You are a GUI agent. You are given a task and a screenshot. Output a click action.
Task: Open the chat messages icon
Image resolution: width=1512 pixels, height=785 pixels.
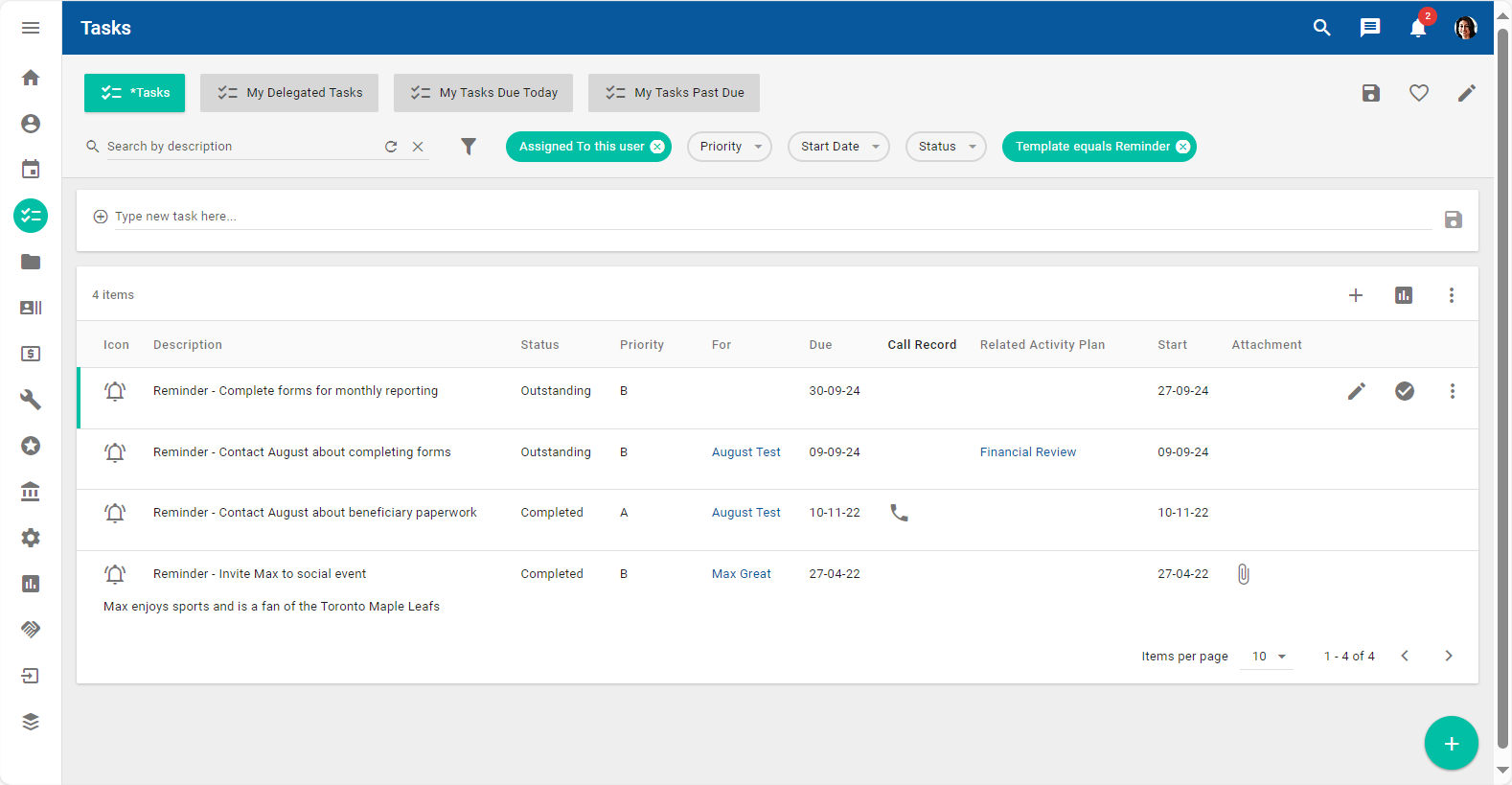[x=1370, y=28]
